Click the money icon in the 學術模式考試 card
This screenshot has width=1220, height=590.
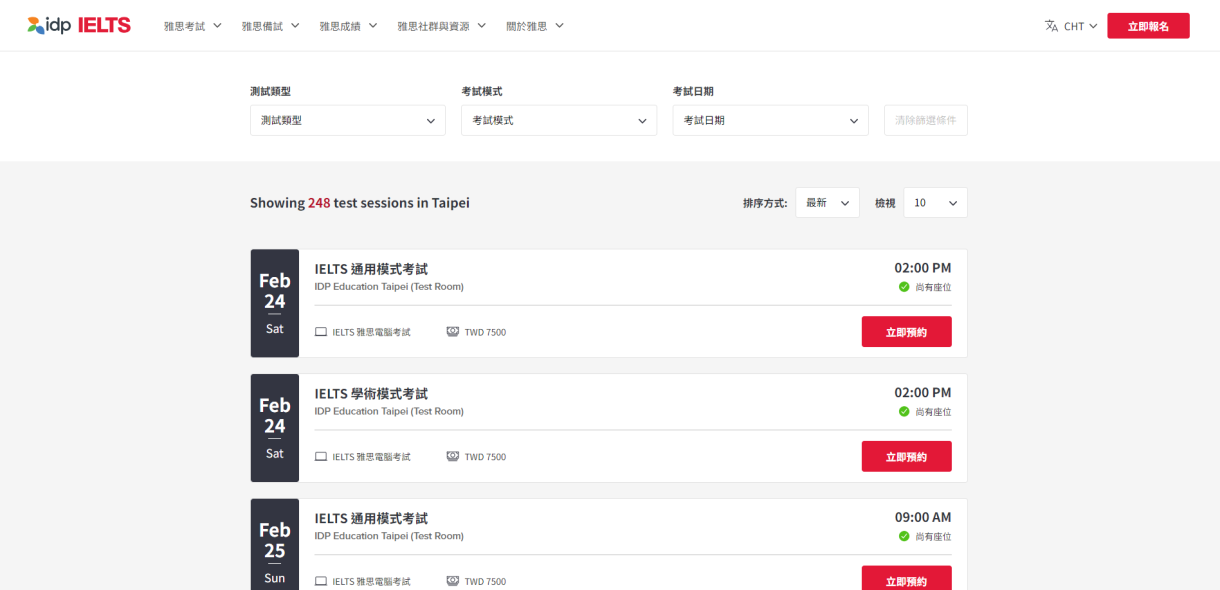[x=453, y=457]
